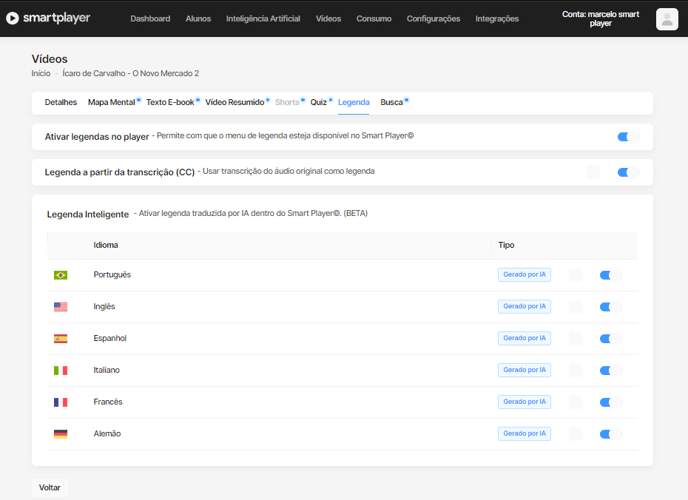Switch to the Detalhes tab
688x500 pixels.
pos(61,102)
